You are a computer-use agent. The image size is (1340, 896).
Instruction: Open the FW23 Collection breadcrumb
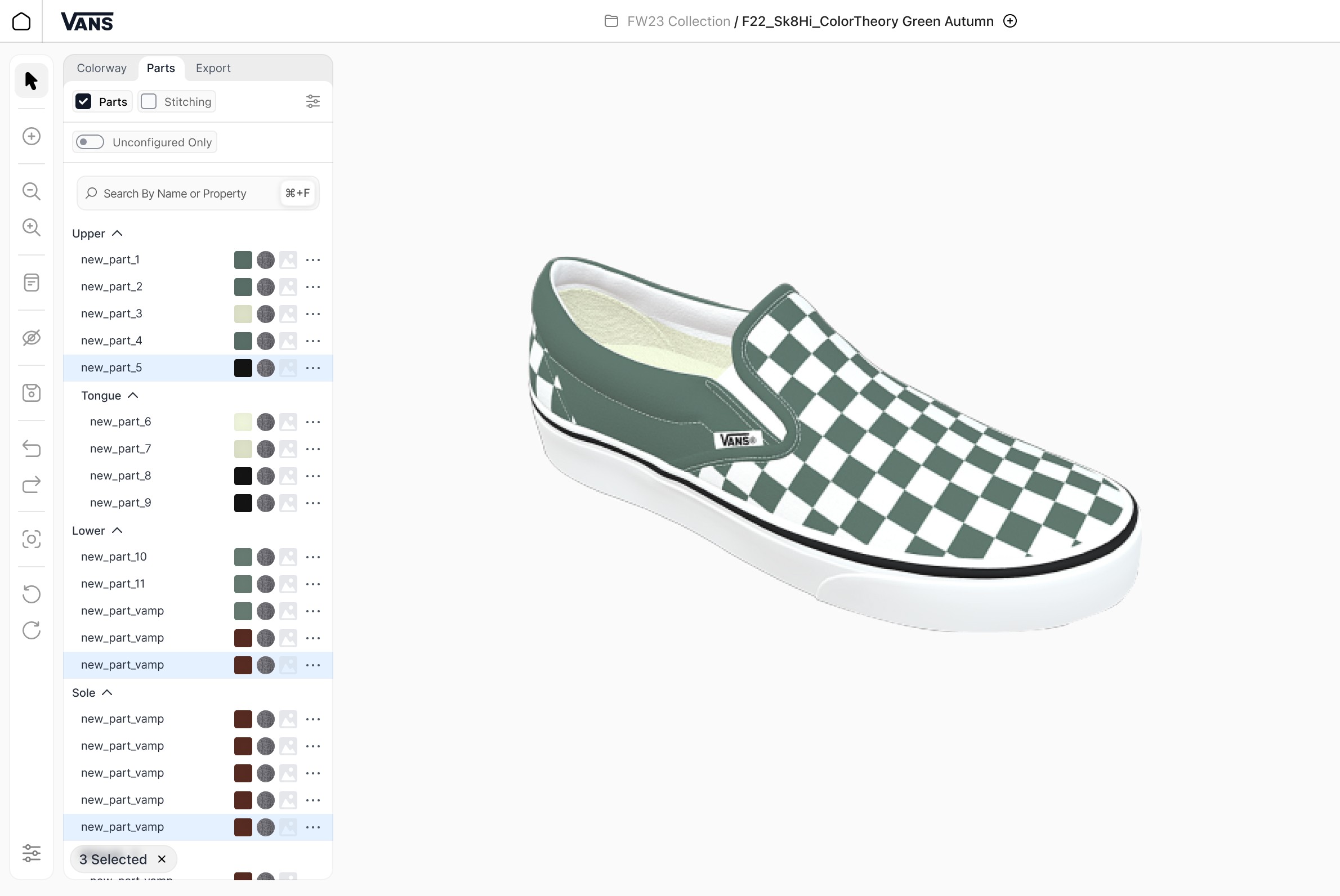[678, 21]
